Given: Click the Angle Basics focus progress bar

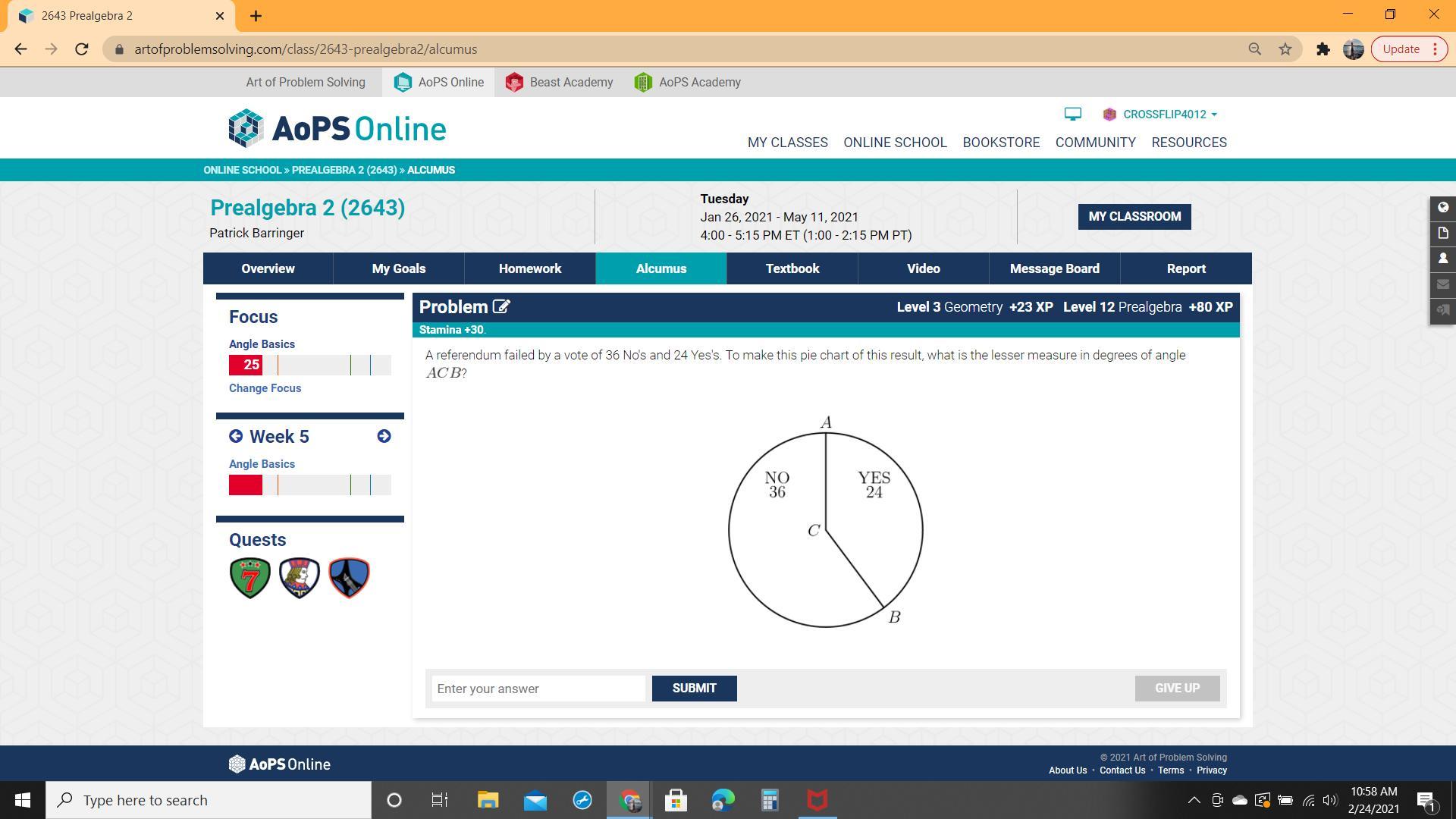Looking at the screenshot, I should pos(309,366).
